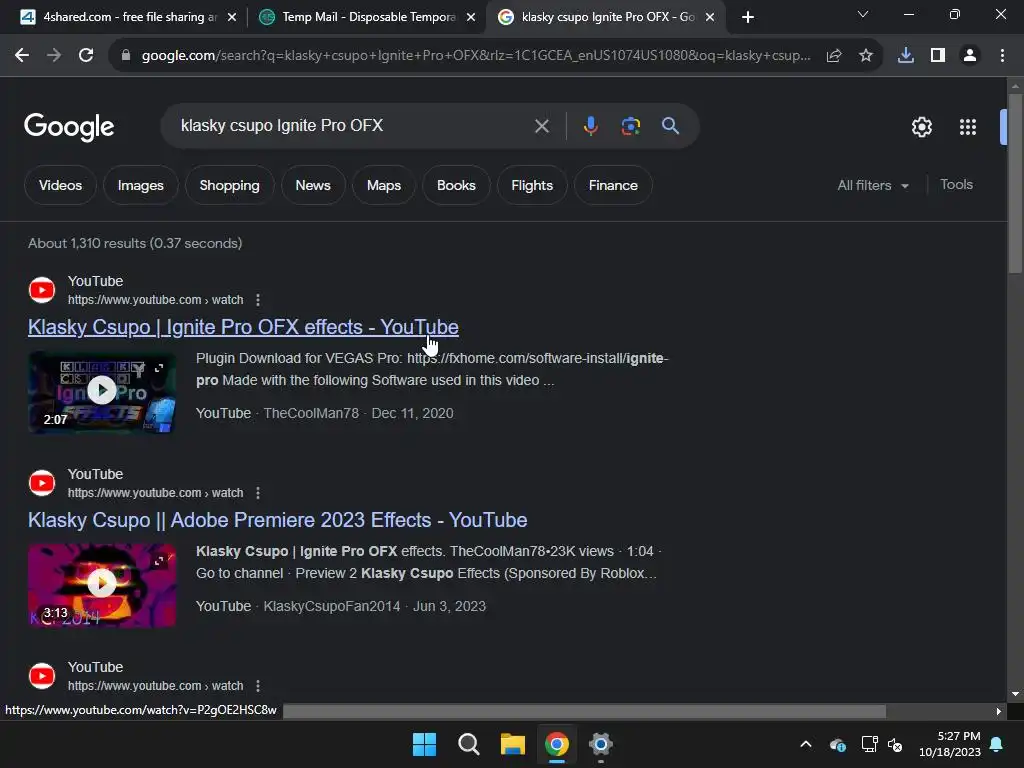
Task: Start voice search with microphone icon
Action: [590, 125]
